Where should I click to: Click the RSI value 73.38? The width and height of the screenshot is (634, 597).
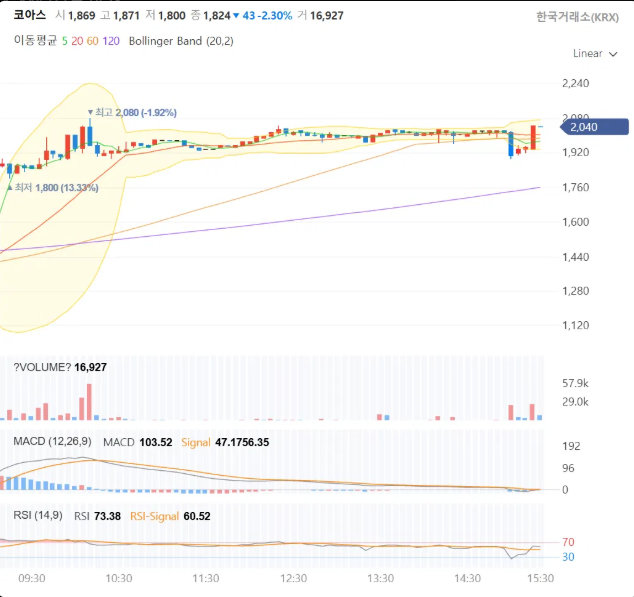[107, 516]
